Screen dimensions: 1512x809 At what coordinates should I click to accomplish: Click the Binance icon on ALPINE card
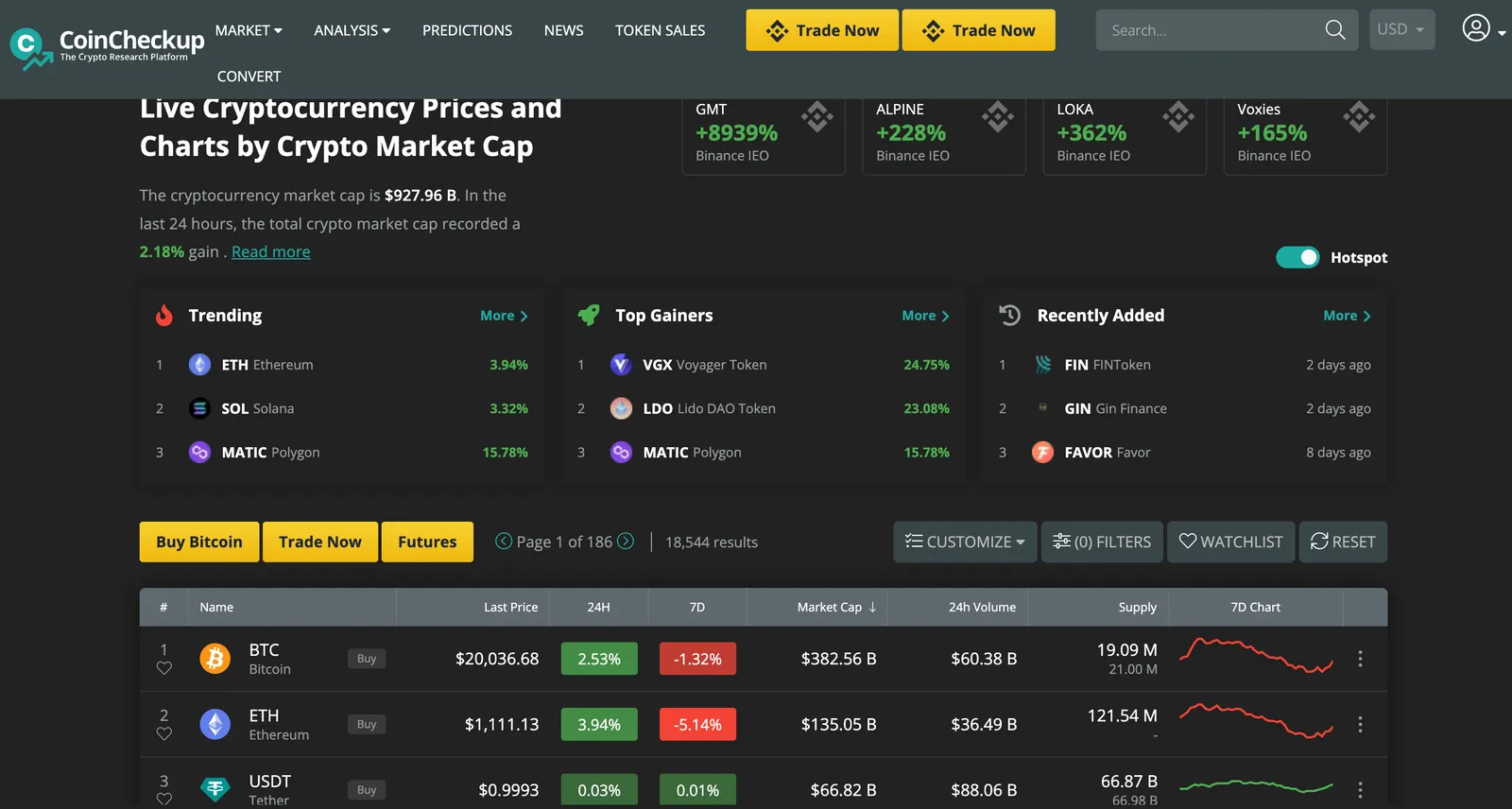click(998, 117)
